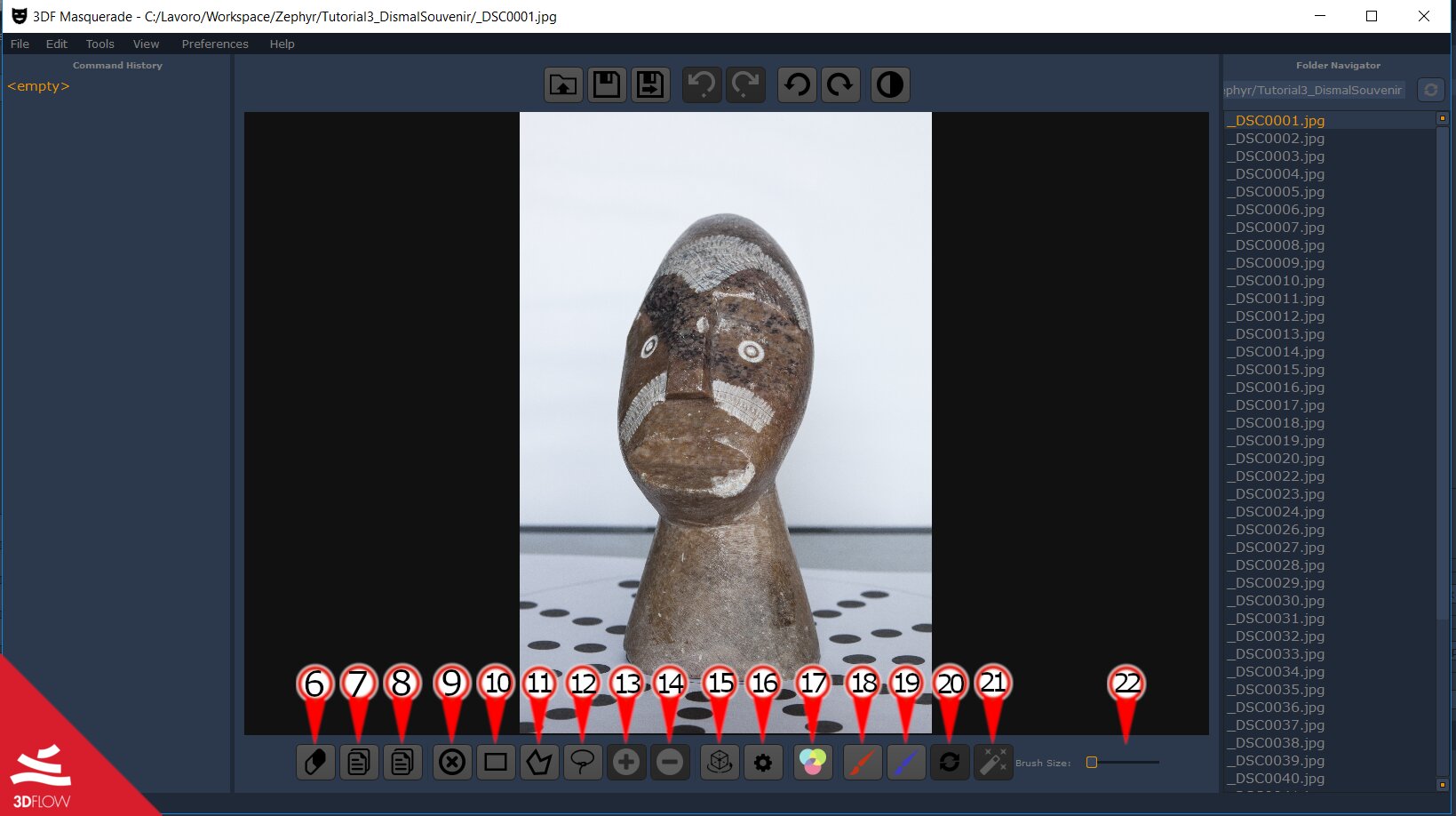
Task: Pick the red foreground brush tool
Action: pos(863,762)
